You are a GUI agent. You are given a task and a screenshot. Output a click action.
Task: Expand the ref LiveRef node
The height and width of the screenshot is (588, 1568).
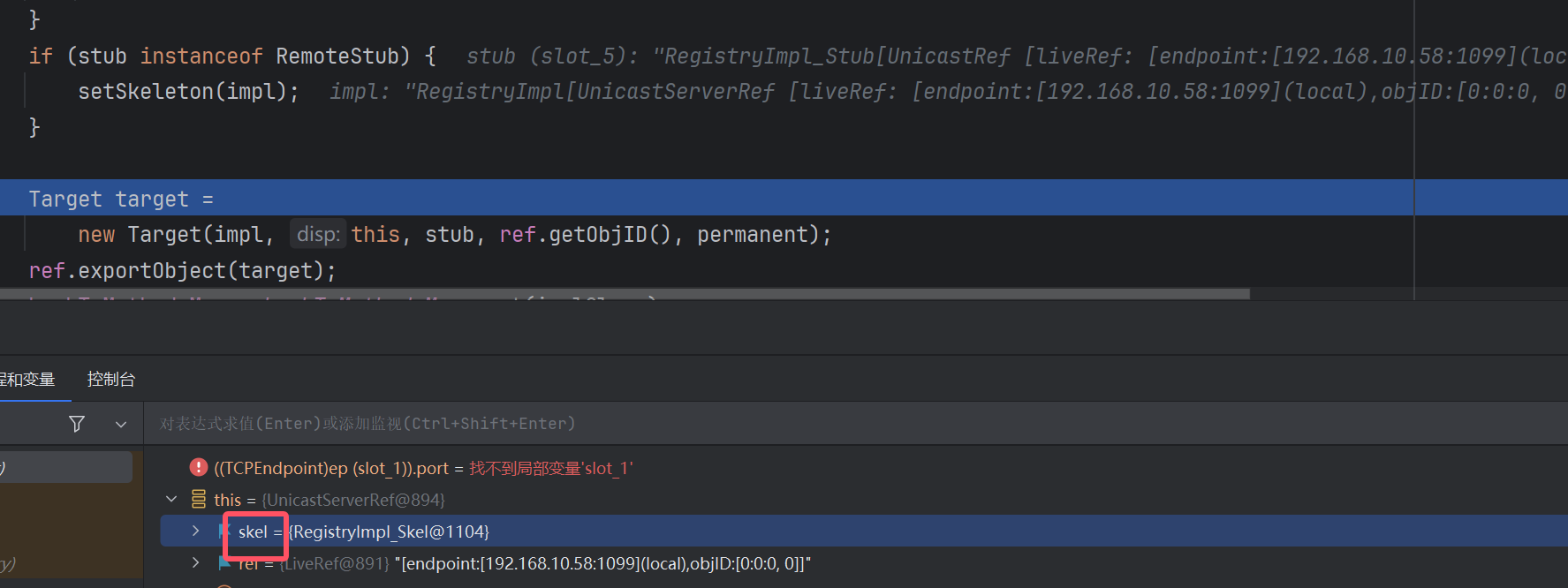(x=195, y=563)
